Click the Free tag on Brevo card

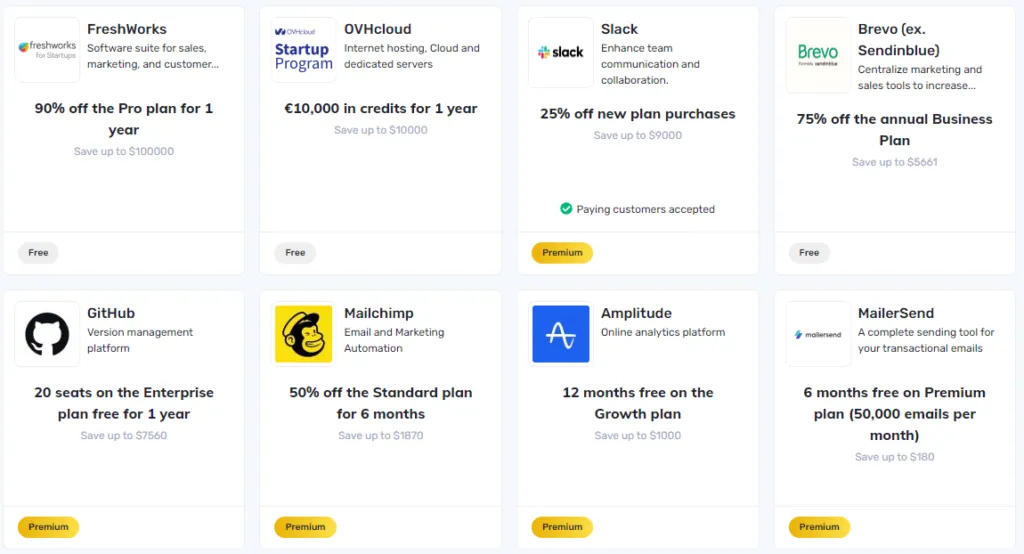click(808, 253)
